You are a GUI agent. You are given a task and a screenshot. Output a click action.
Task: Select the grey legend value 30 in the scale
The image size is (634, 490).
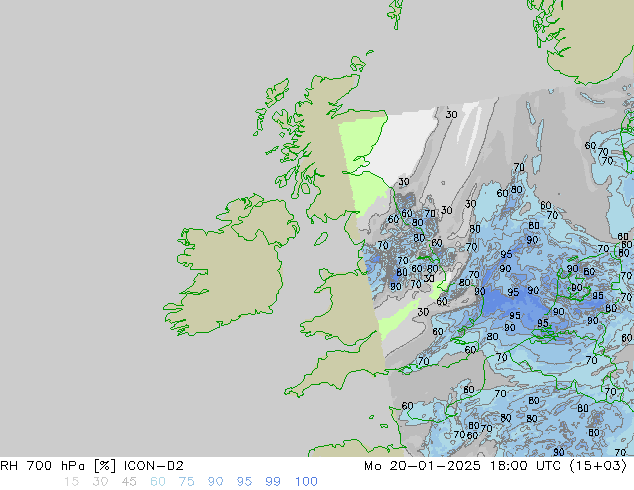coord(100,482)
